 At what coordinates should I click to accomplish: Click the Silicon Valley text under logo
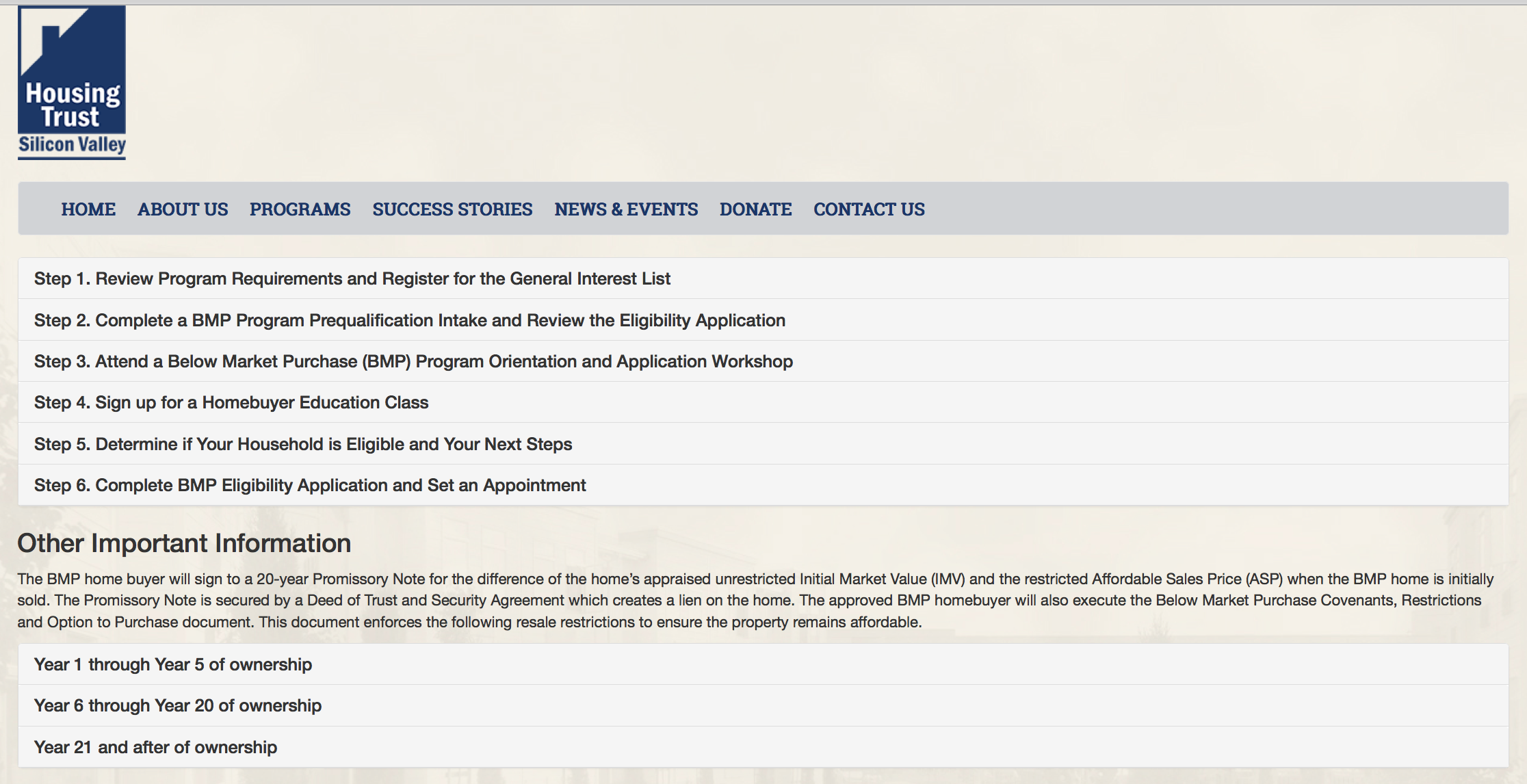pyautogui.click(x=72, y=145)
